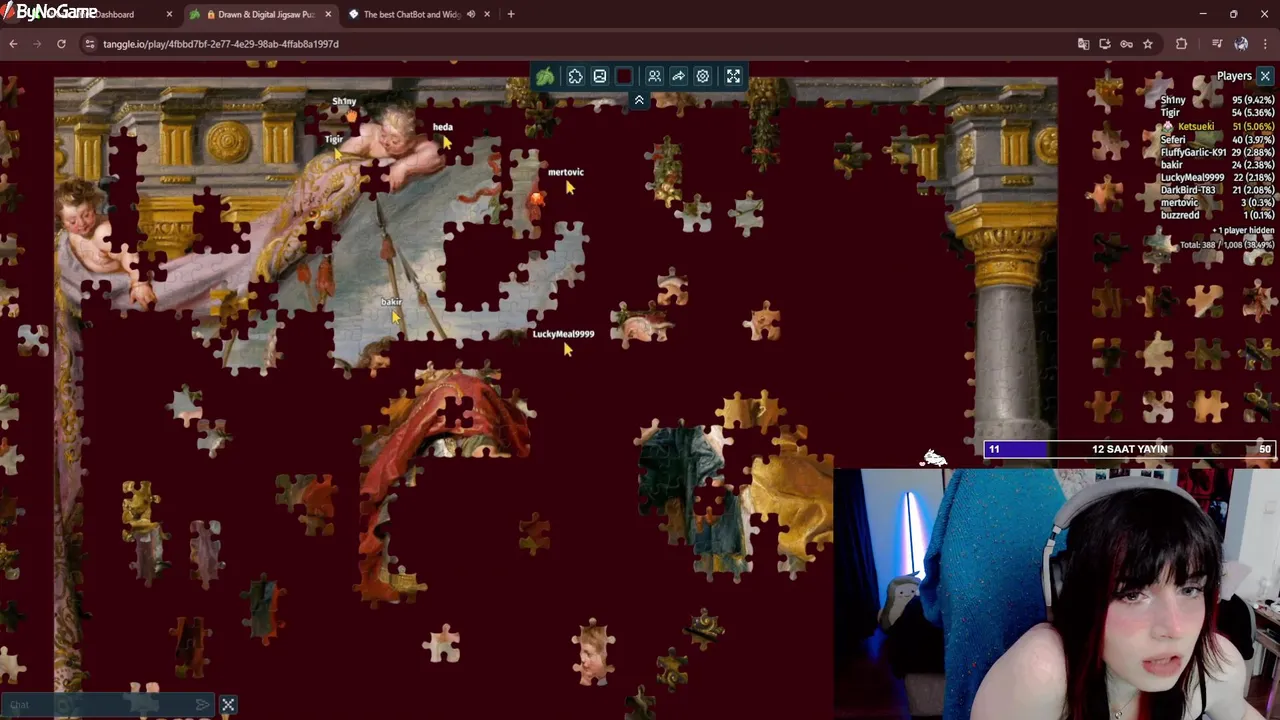The height and width of the screenshot is (720, 1280).
Task: Reload the current page
Action: tap(61, 44)
